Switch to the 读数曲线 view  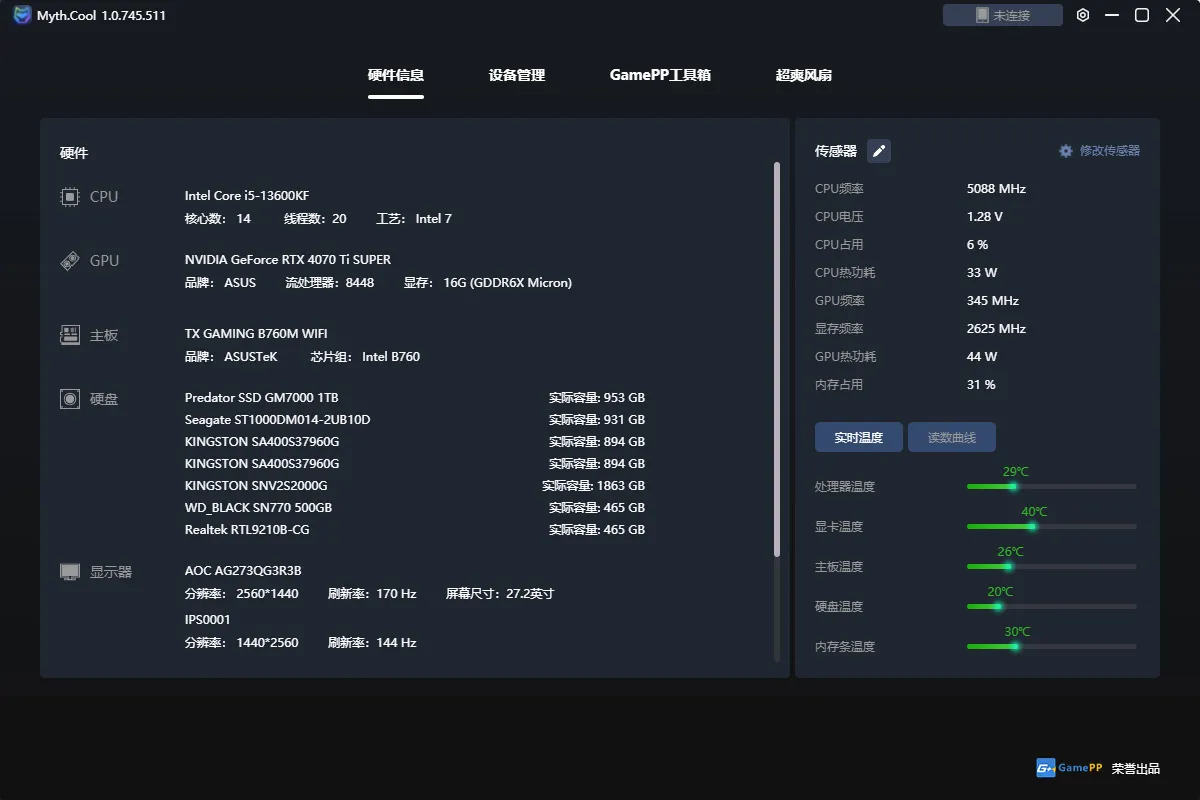[952, 437]
